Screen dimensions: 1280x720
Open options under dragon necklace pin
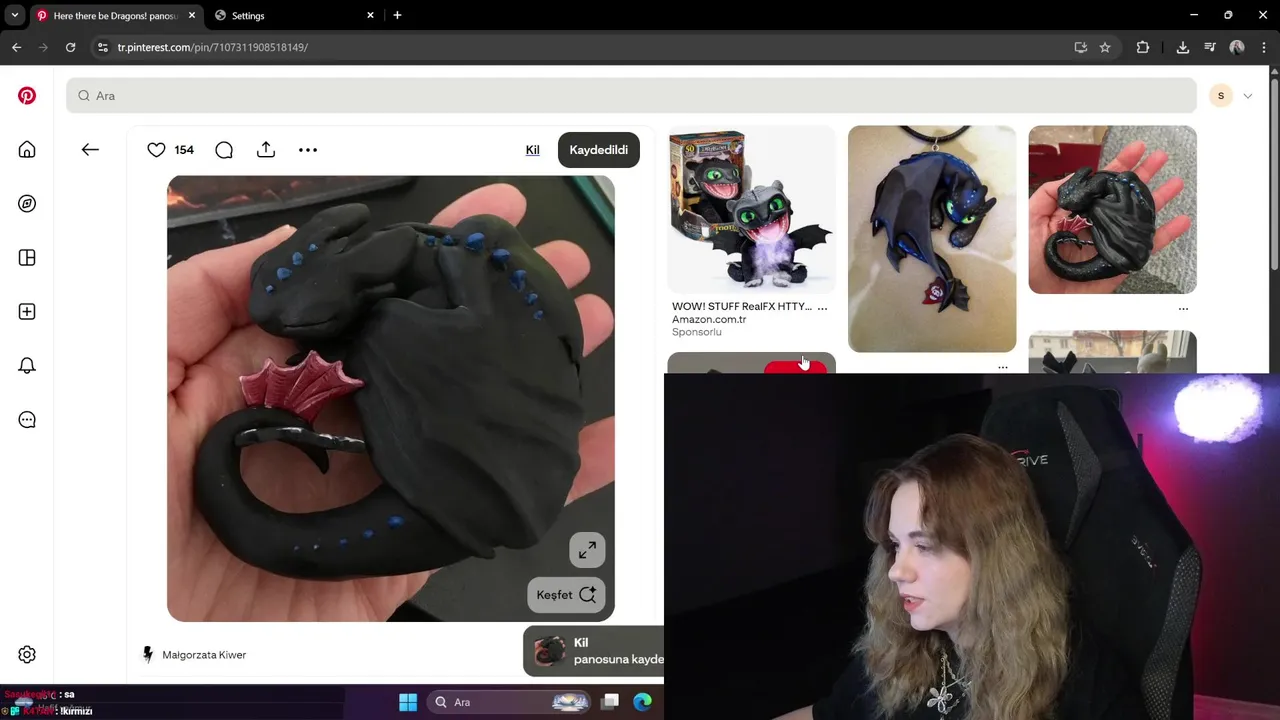point(1003,367)
